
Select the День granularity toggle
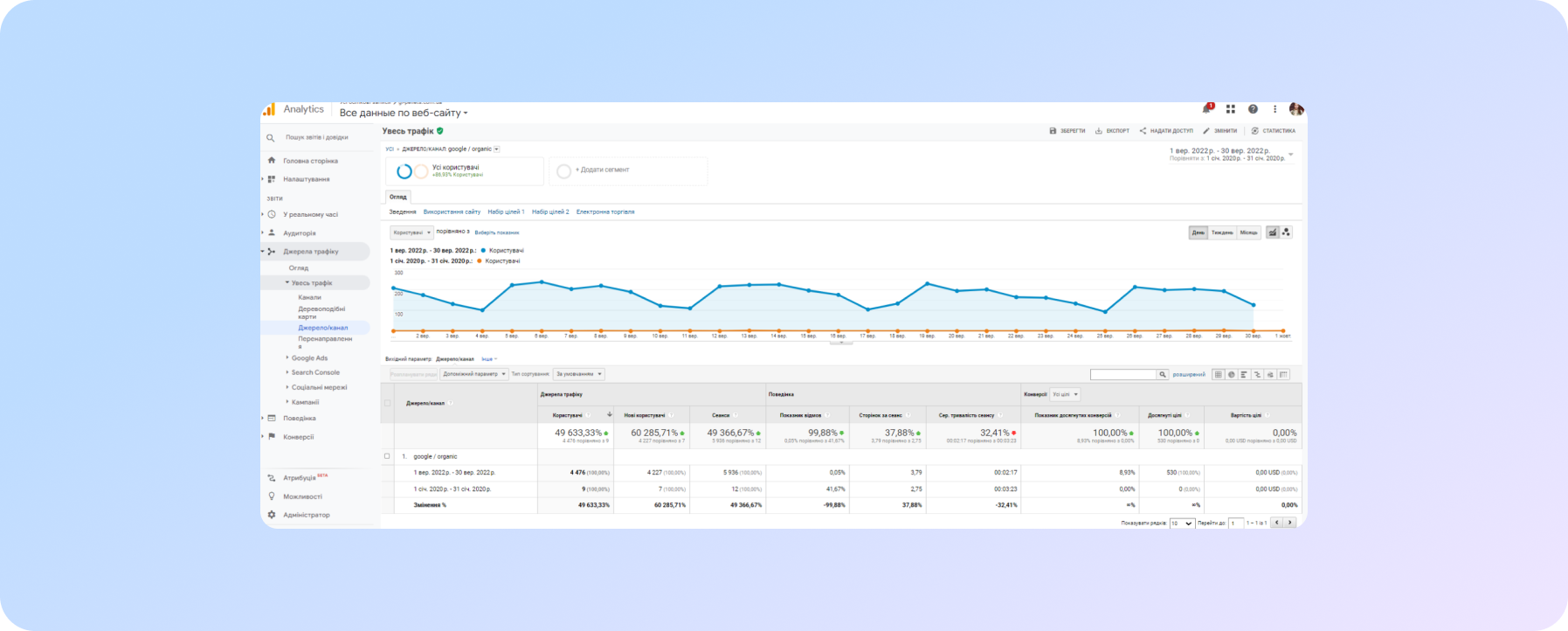1198,232
